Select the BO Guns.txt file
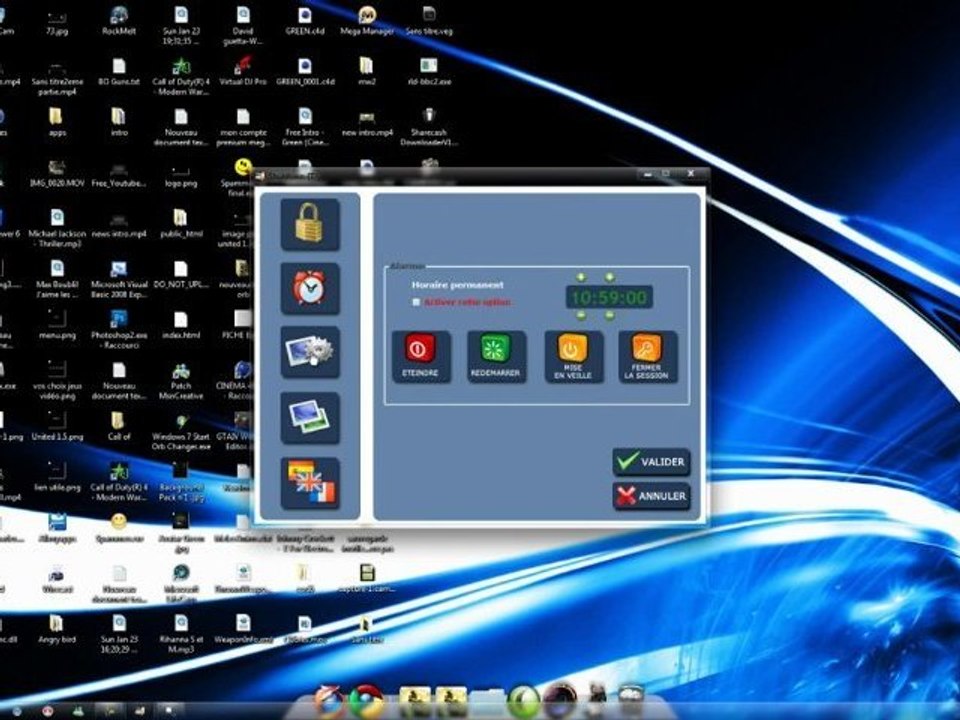 click(x=119, y=72)
